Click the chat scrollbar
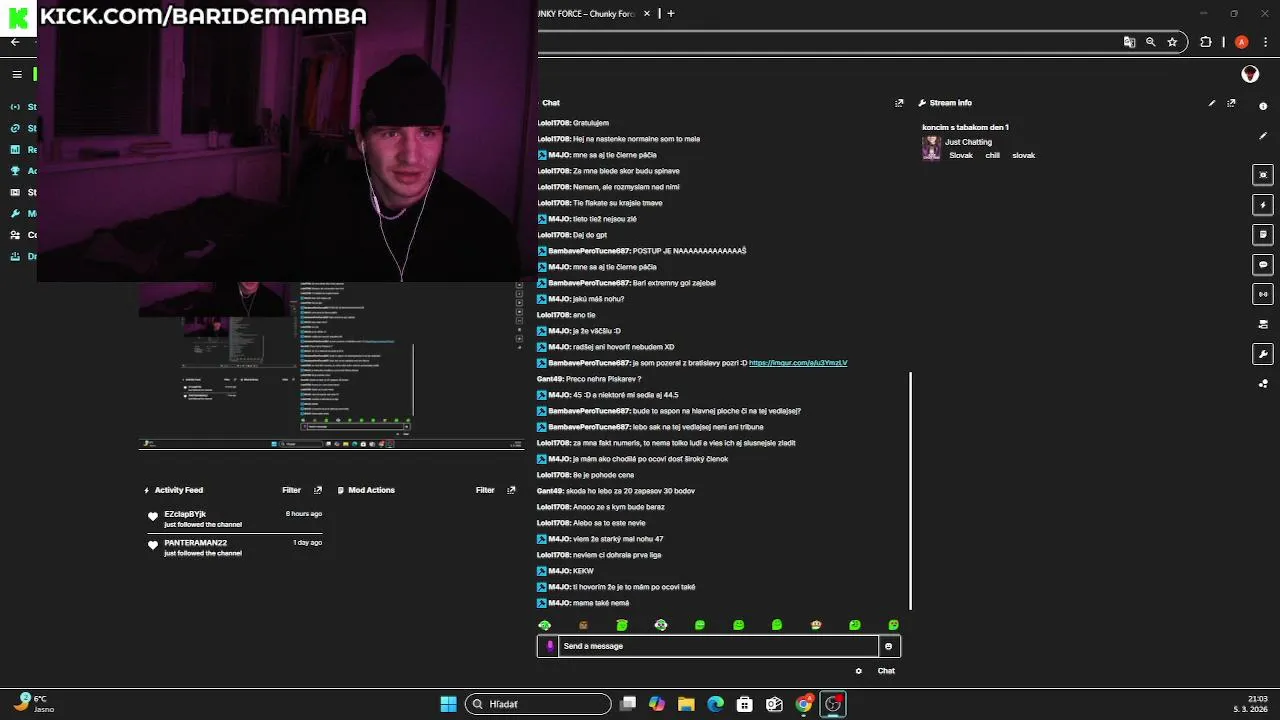 (910, 490)
